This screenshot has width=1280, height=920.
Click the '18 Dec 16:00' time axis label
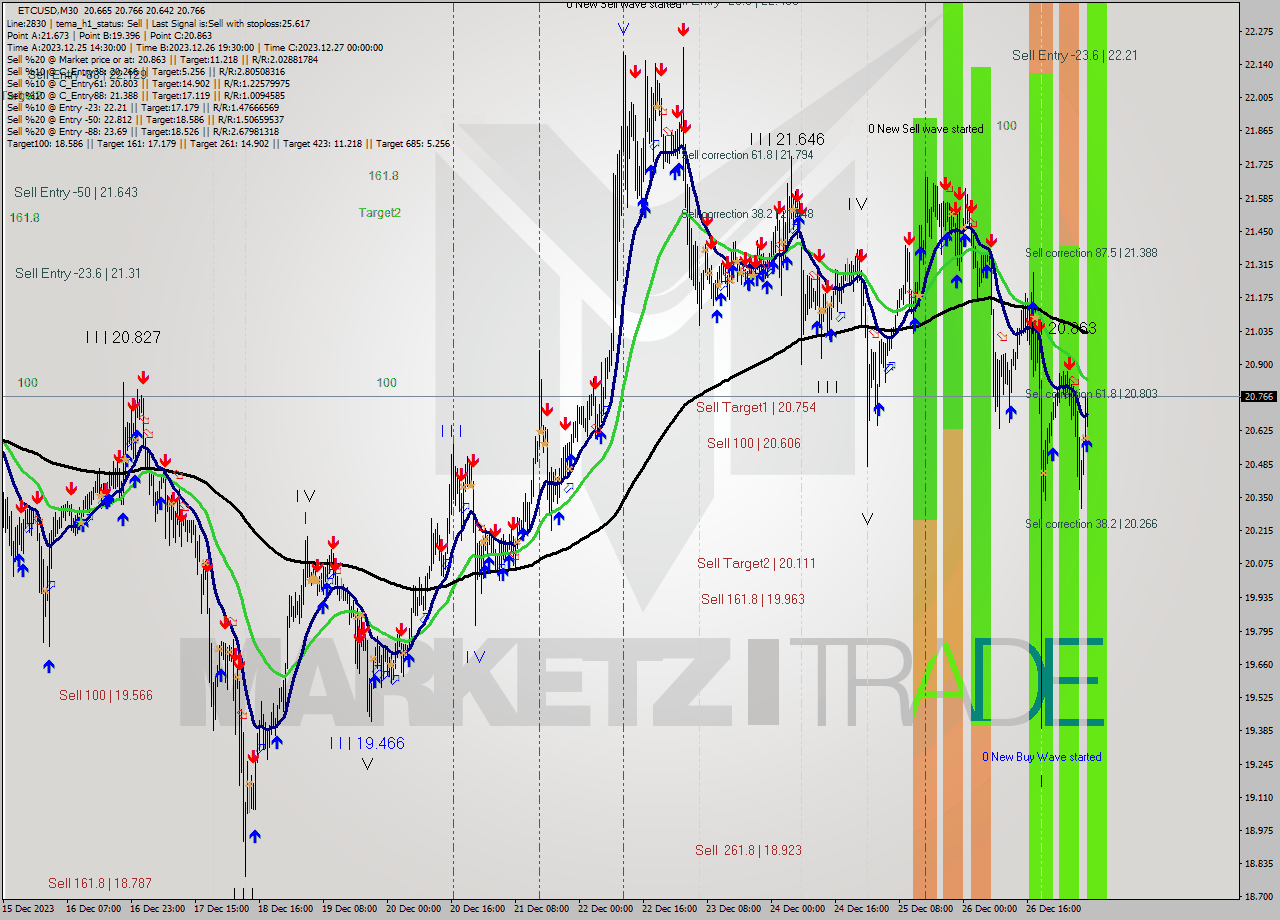point(286,909)
